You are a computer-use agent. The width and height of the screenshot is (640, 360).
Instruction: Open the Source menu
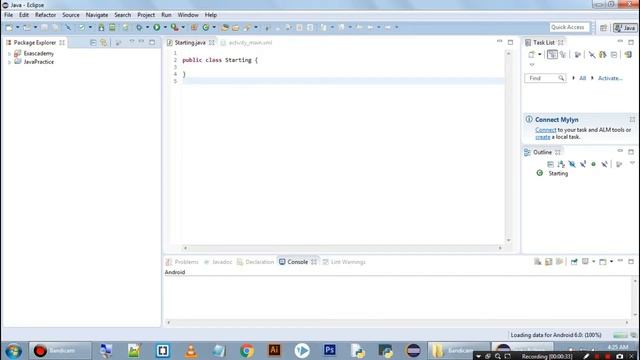tap(71, 15)
